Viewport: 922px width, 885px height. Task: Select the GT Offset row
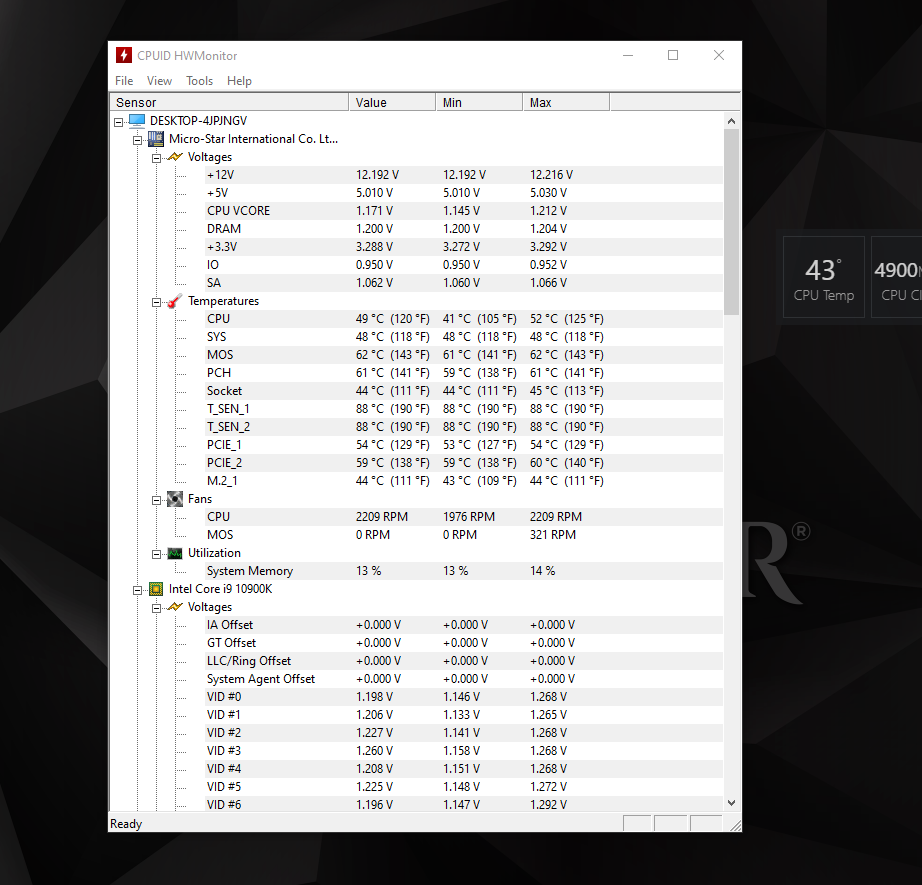click(x=463, y=643)
